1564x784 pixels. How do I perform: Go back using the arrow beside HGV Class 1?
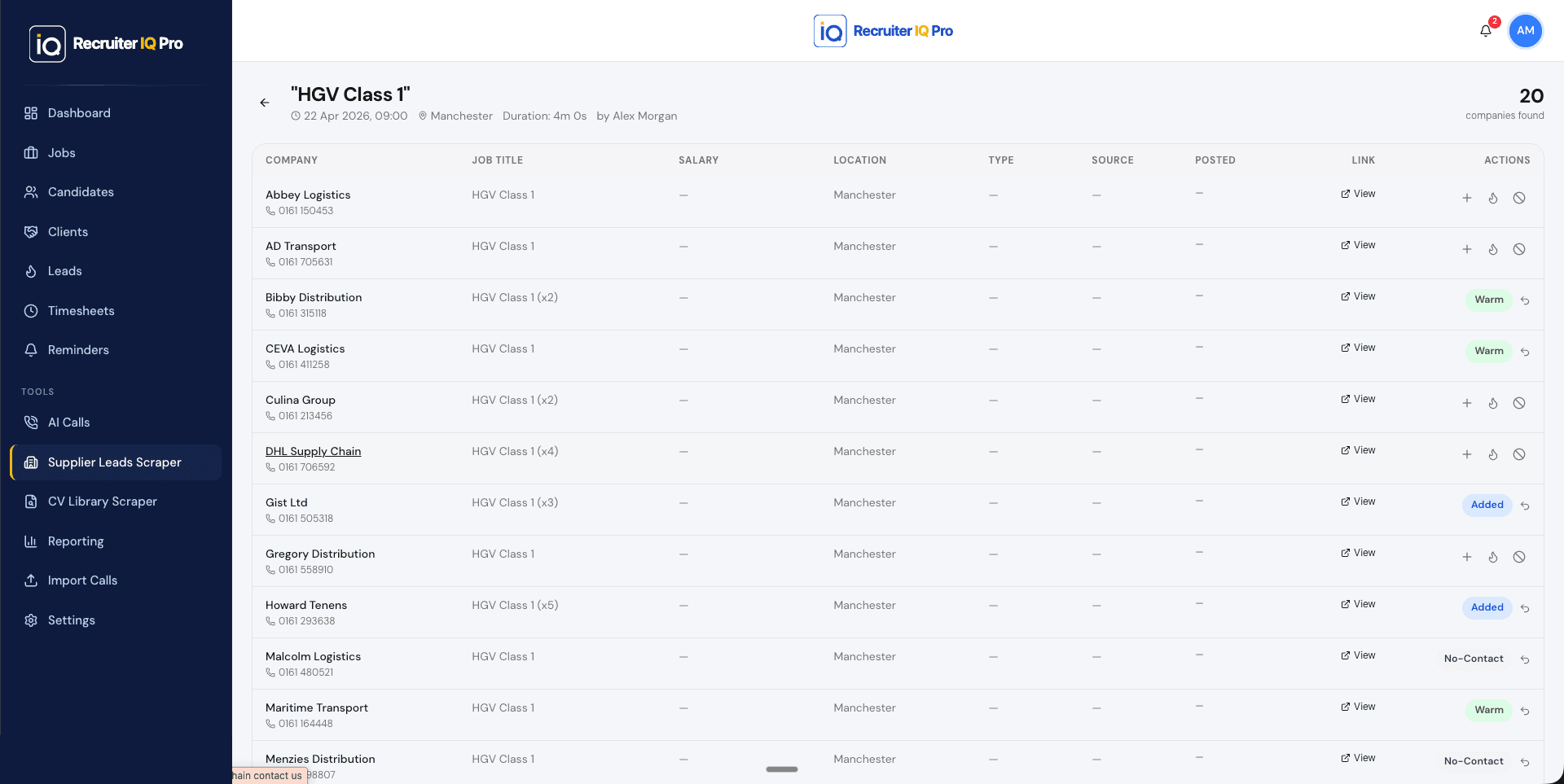tap(265, 103)
